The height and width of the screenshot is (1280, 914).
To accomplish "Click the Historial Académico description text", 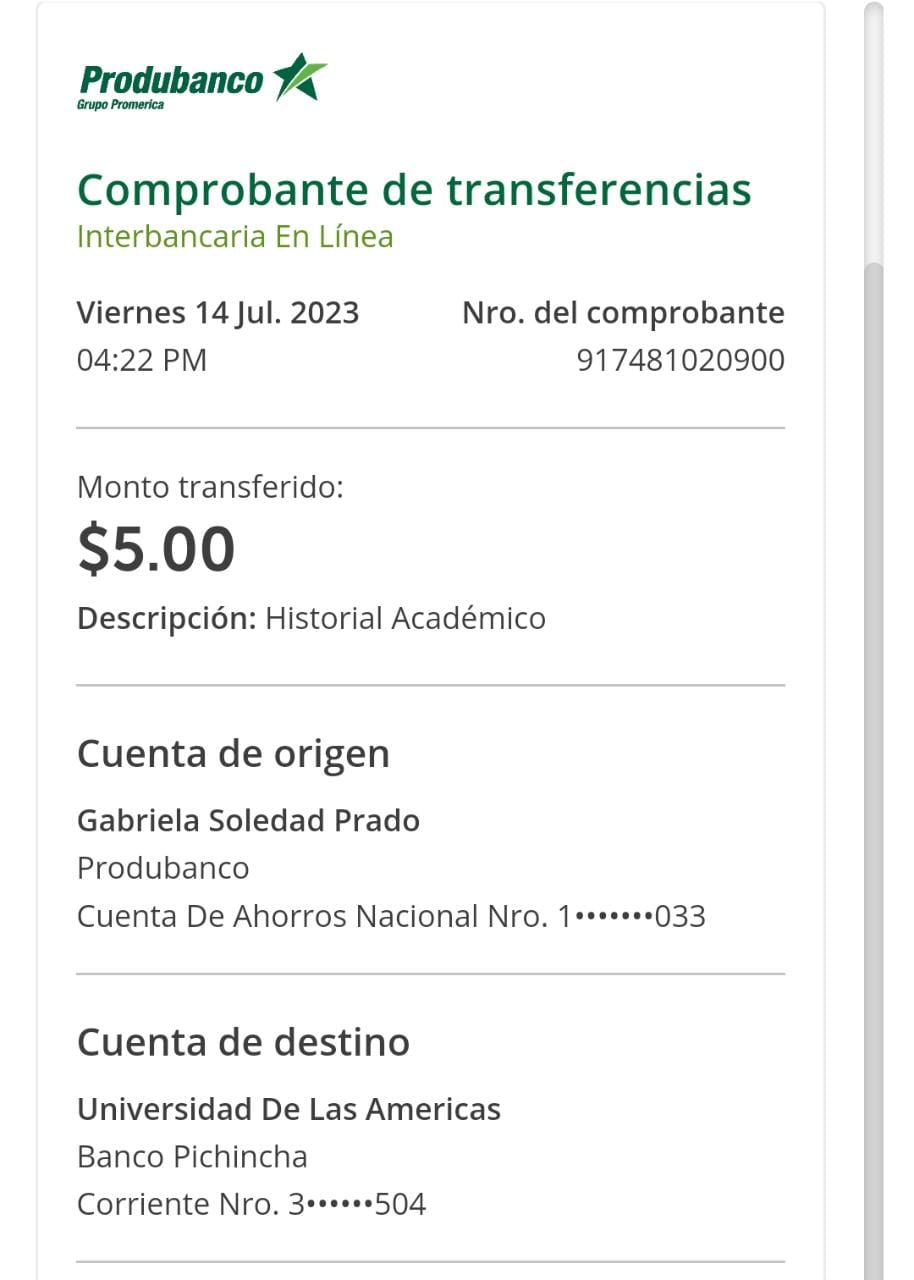I will 405,618.
